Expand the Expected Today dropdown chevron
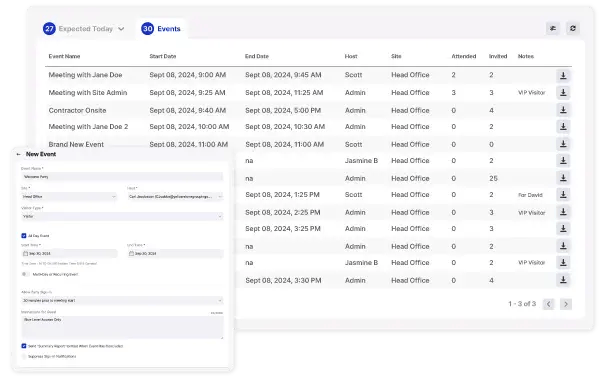Viewport: 600px width, 376px height. [x=121, y=29]
